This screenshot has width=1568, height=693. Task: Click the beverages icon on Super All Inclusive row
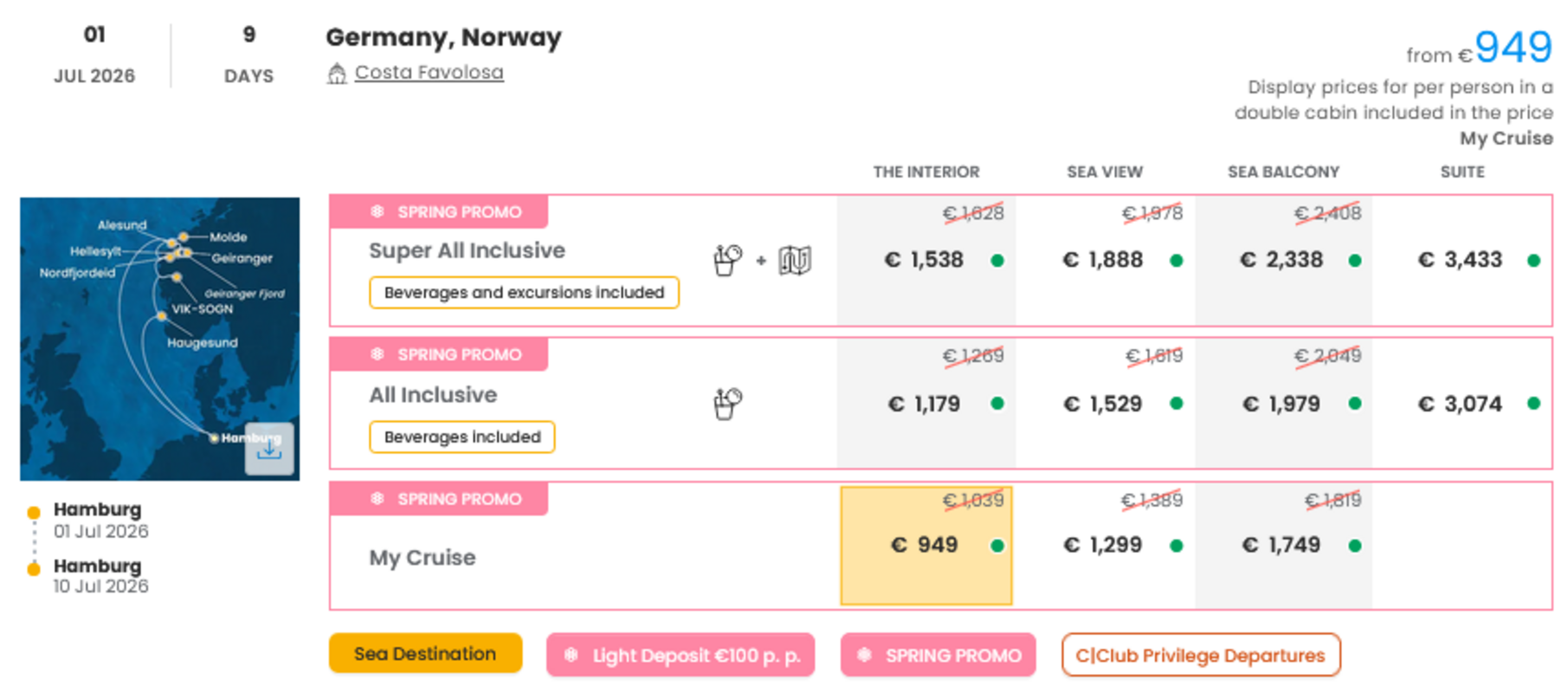click(x=727, y=258)
